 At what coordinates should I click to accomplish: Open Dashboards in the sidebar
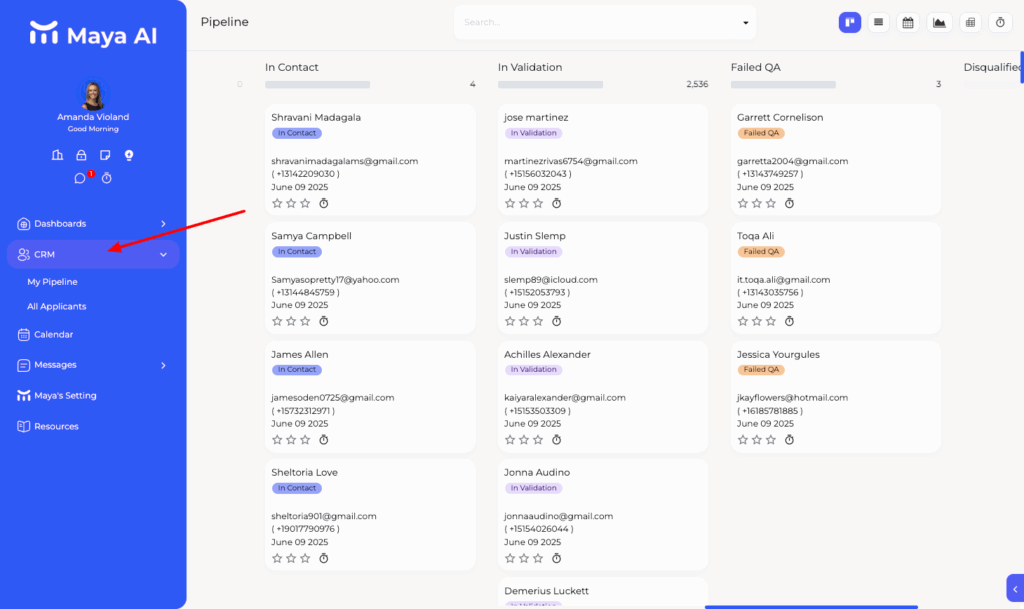[93, 224]
